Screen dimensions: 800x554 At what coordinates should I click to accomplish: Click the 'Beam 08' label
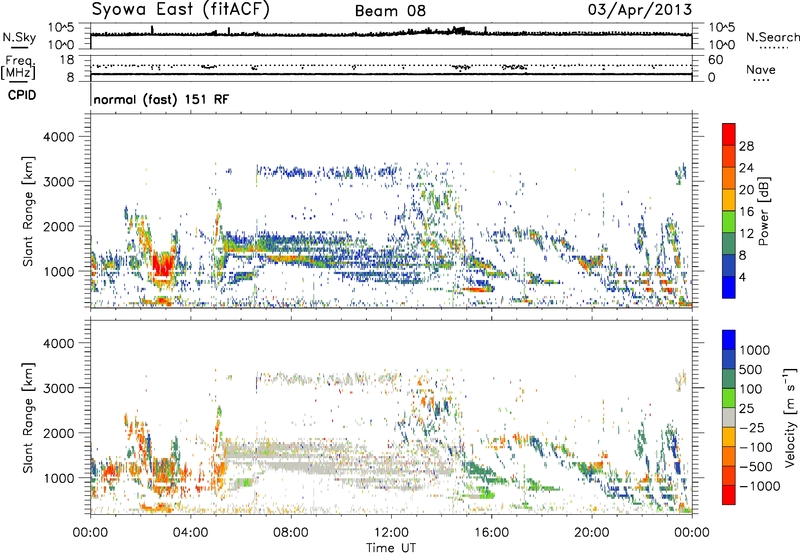pos(390,11)
